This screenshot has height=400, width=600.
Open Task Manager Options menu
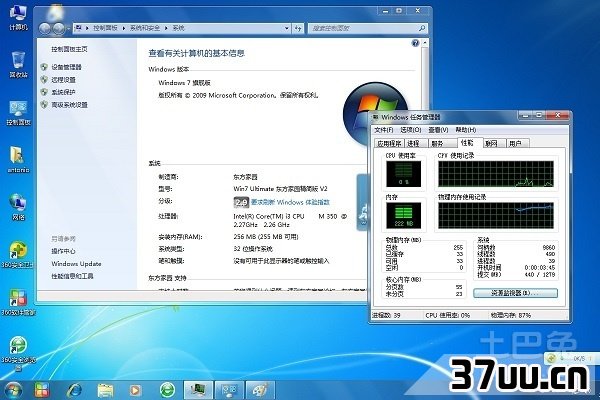pos(411,130)
